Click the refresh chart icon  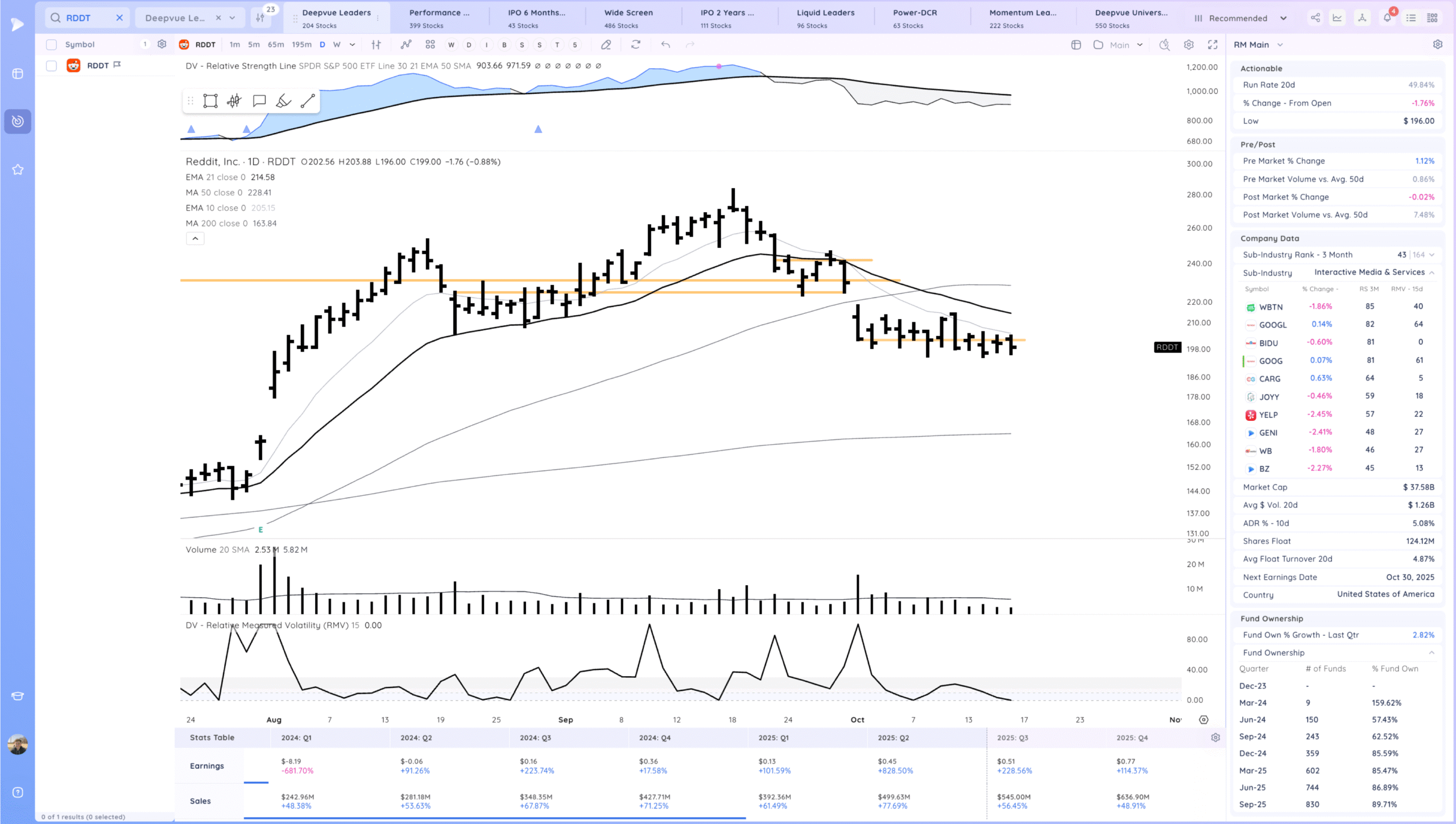pyautogui.click(x=636, y=44)
